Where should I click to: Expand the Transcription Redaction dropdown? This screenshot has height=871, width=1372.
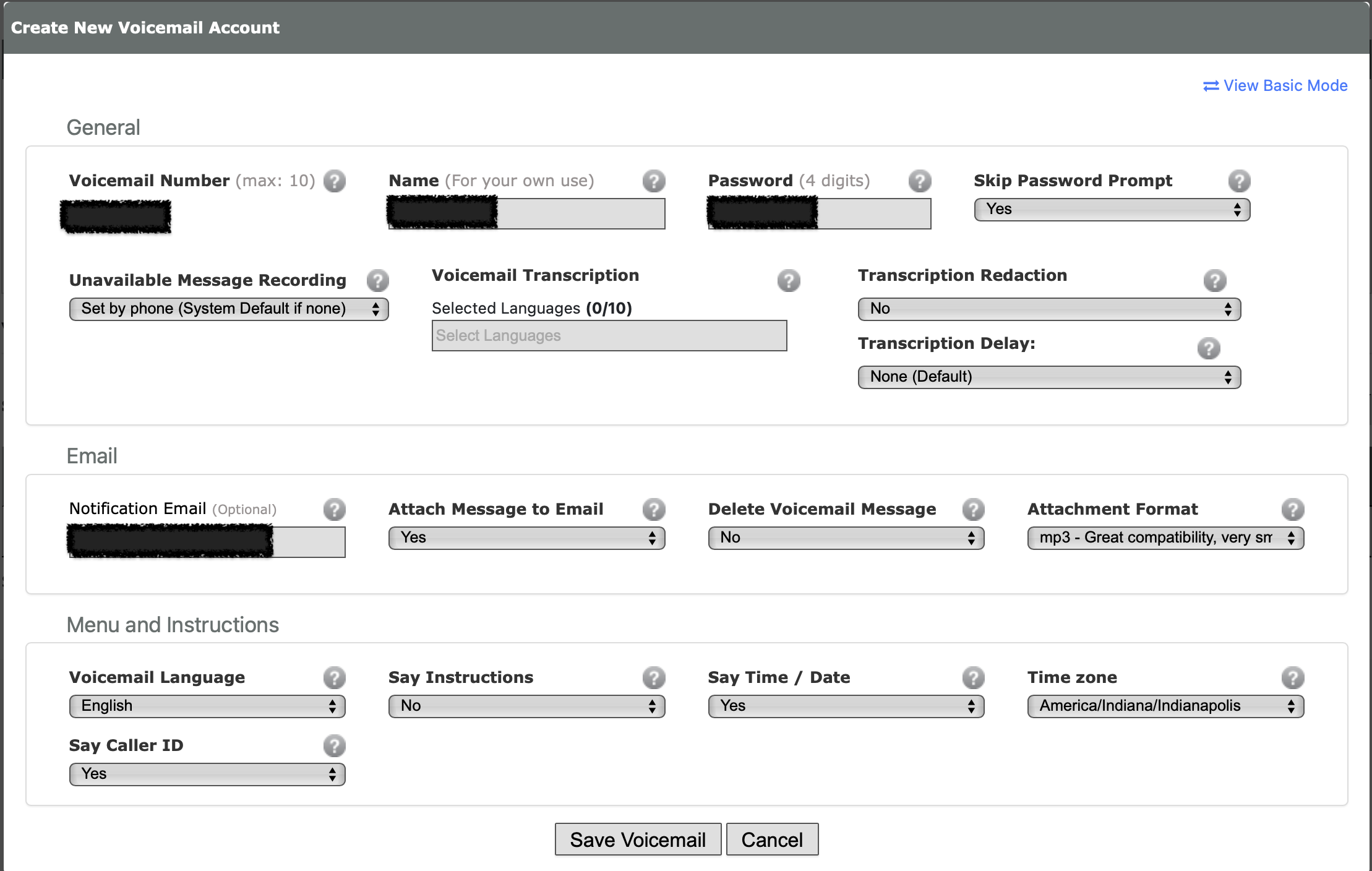pyautogui.click(x=1049, y=309)
